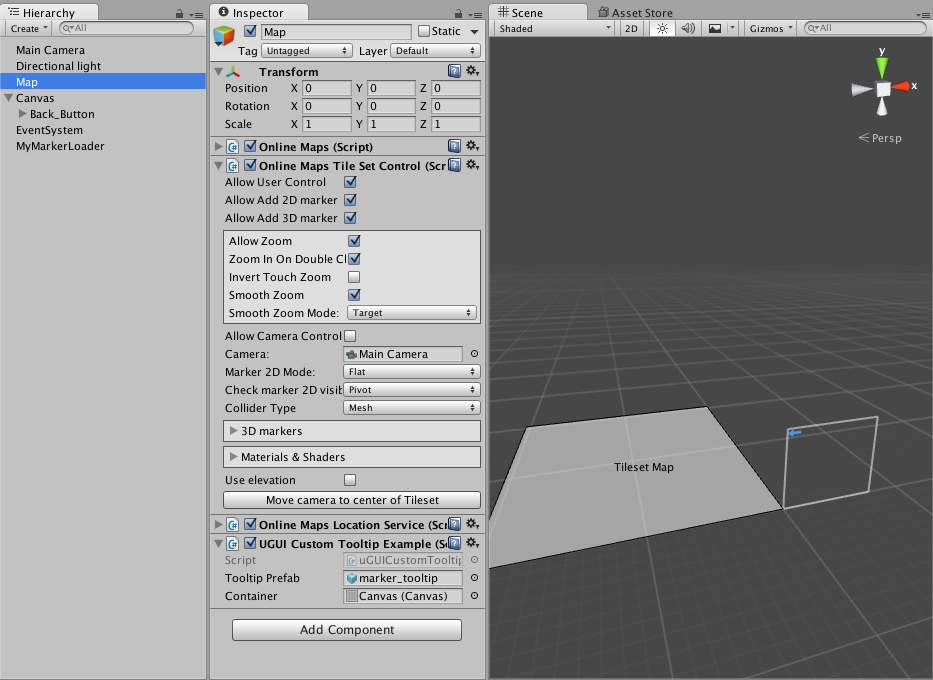The image size is (933, 680).
Task: Enable Allow Camera Control
Action: coord(350,336)
